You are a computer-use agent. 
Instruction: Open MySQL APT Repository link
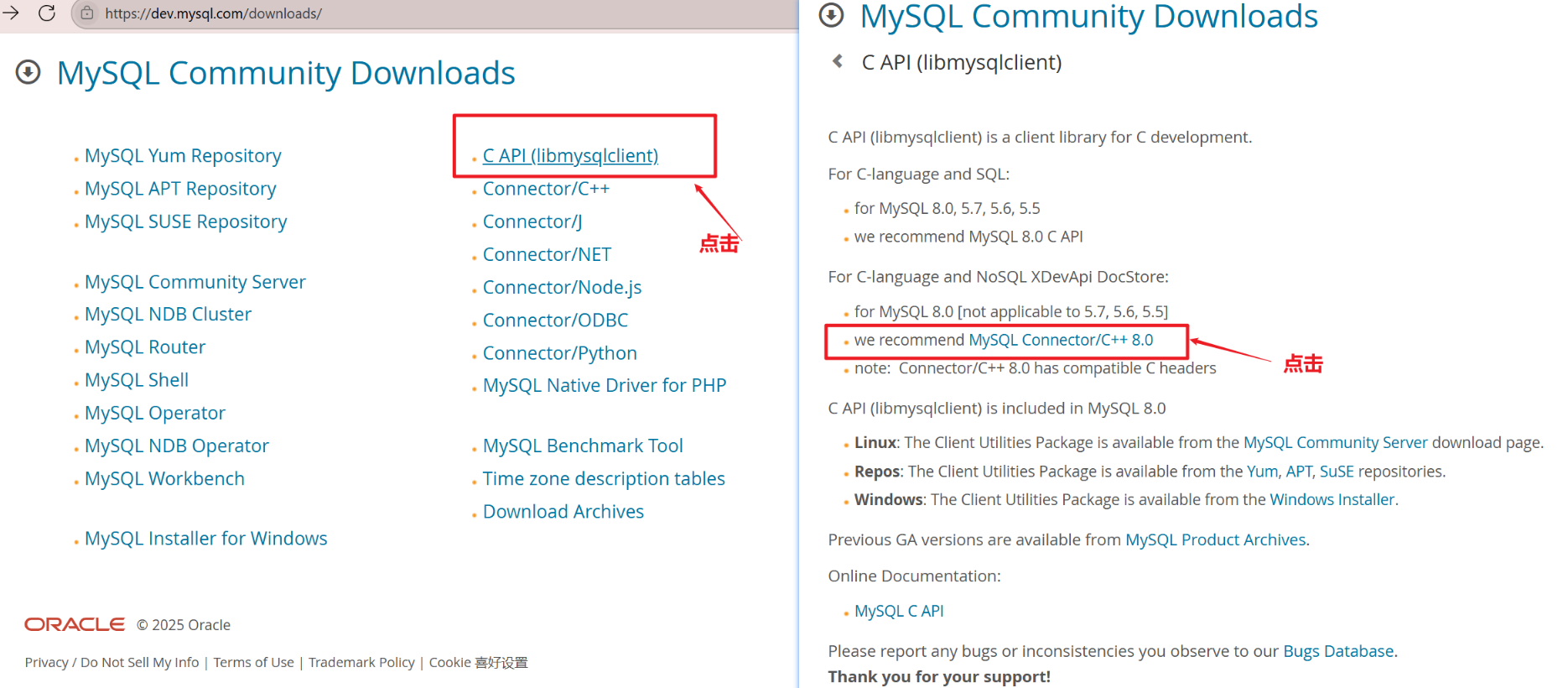(x=180, y=189)
